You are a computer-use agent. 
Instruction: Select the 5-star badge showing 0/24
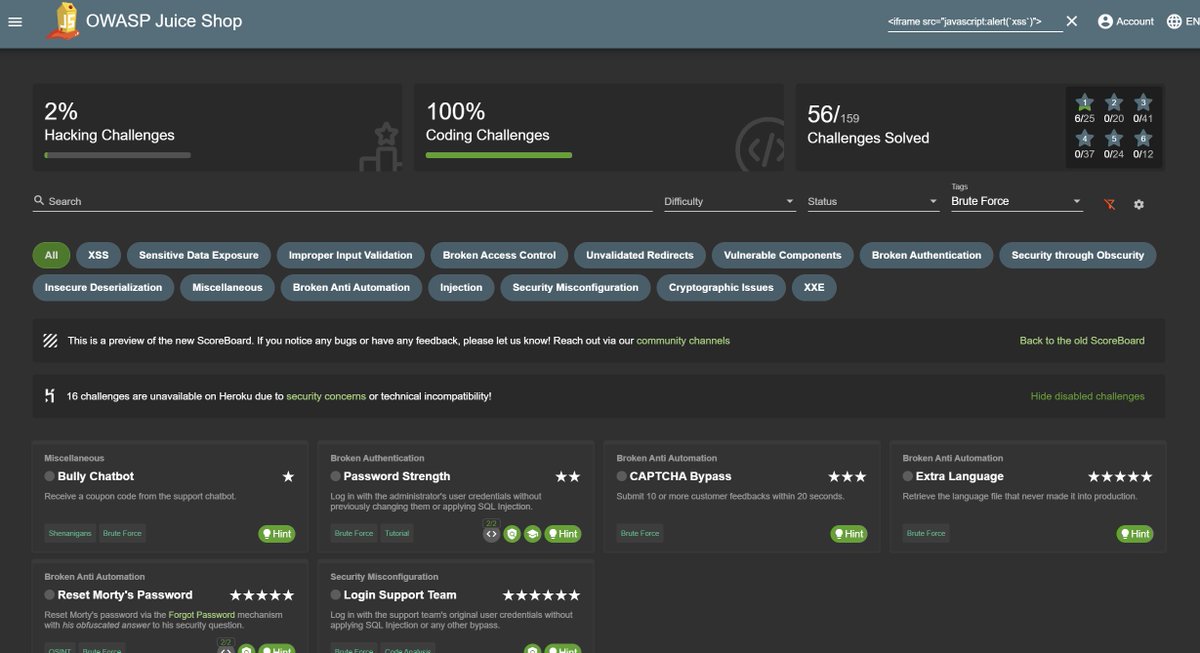tap(1114, 145)
